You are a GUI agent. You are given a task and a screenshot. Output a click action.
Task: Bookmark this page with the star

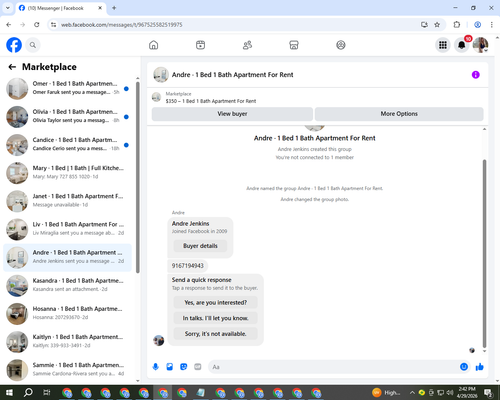437,25
